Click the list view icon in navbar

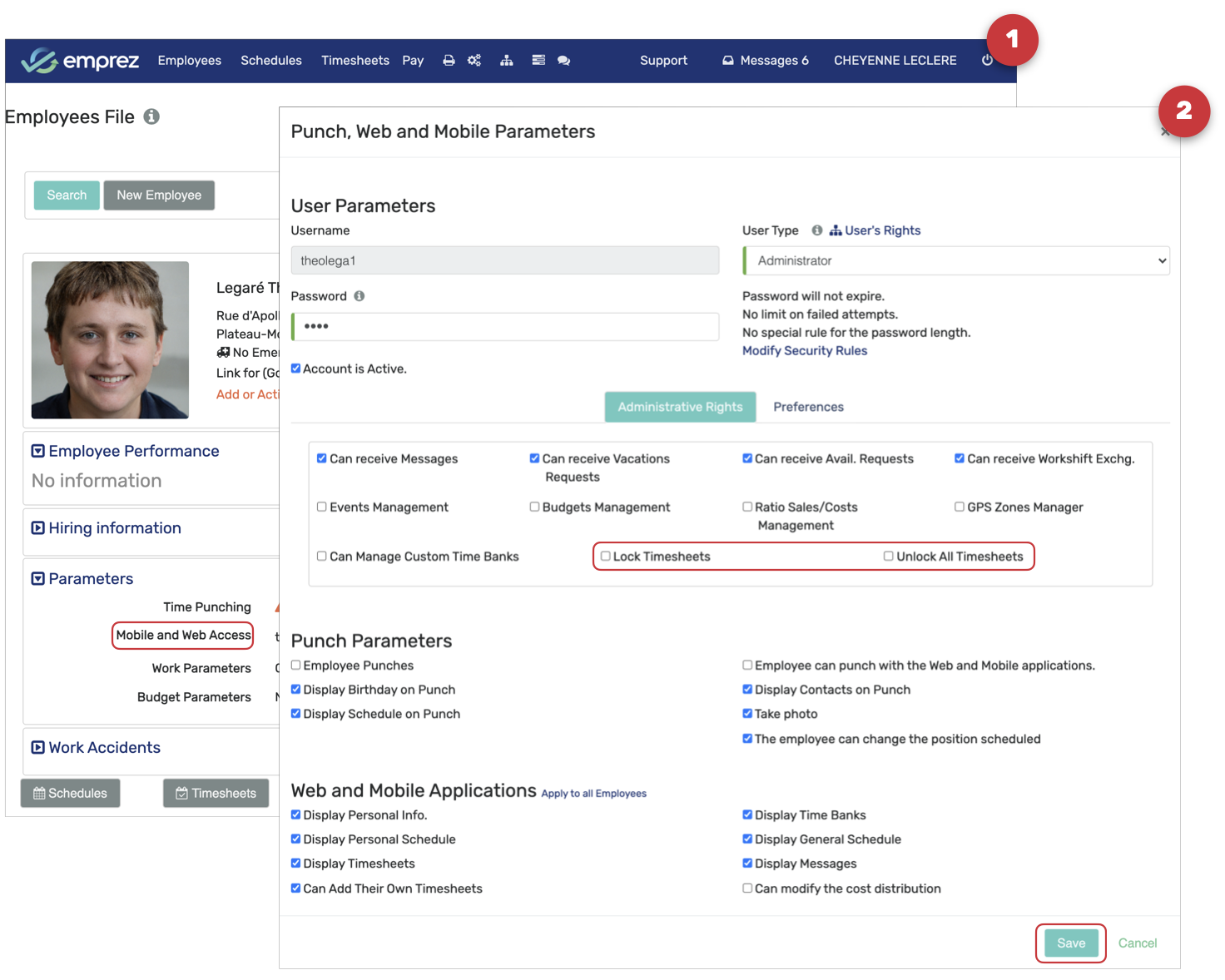tap(538, 61)
